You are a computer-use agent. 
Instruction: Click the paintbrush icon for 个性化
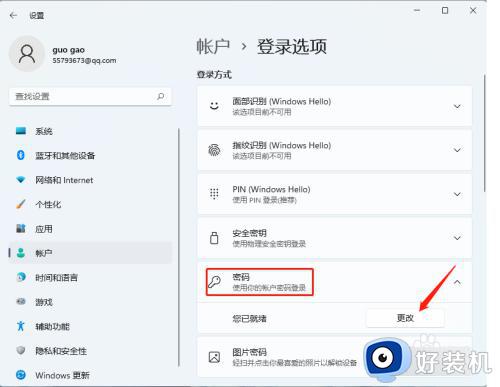[x=21, y=204]
